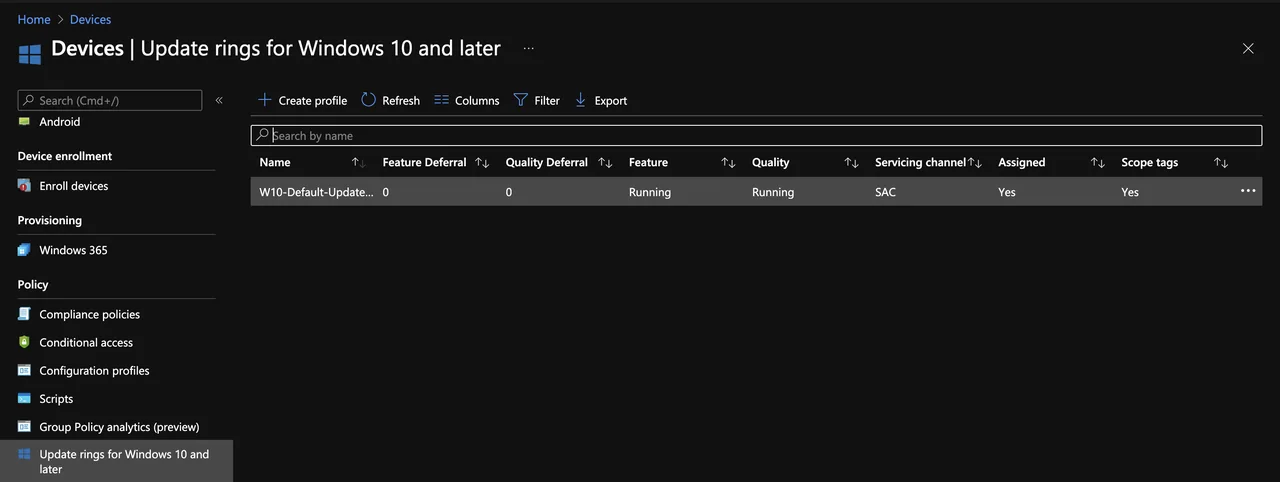Select Update rings for Windows 10 and later

click(x=116, y=461)
